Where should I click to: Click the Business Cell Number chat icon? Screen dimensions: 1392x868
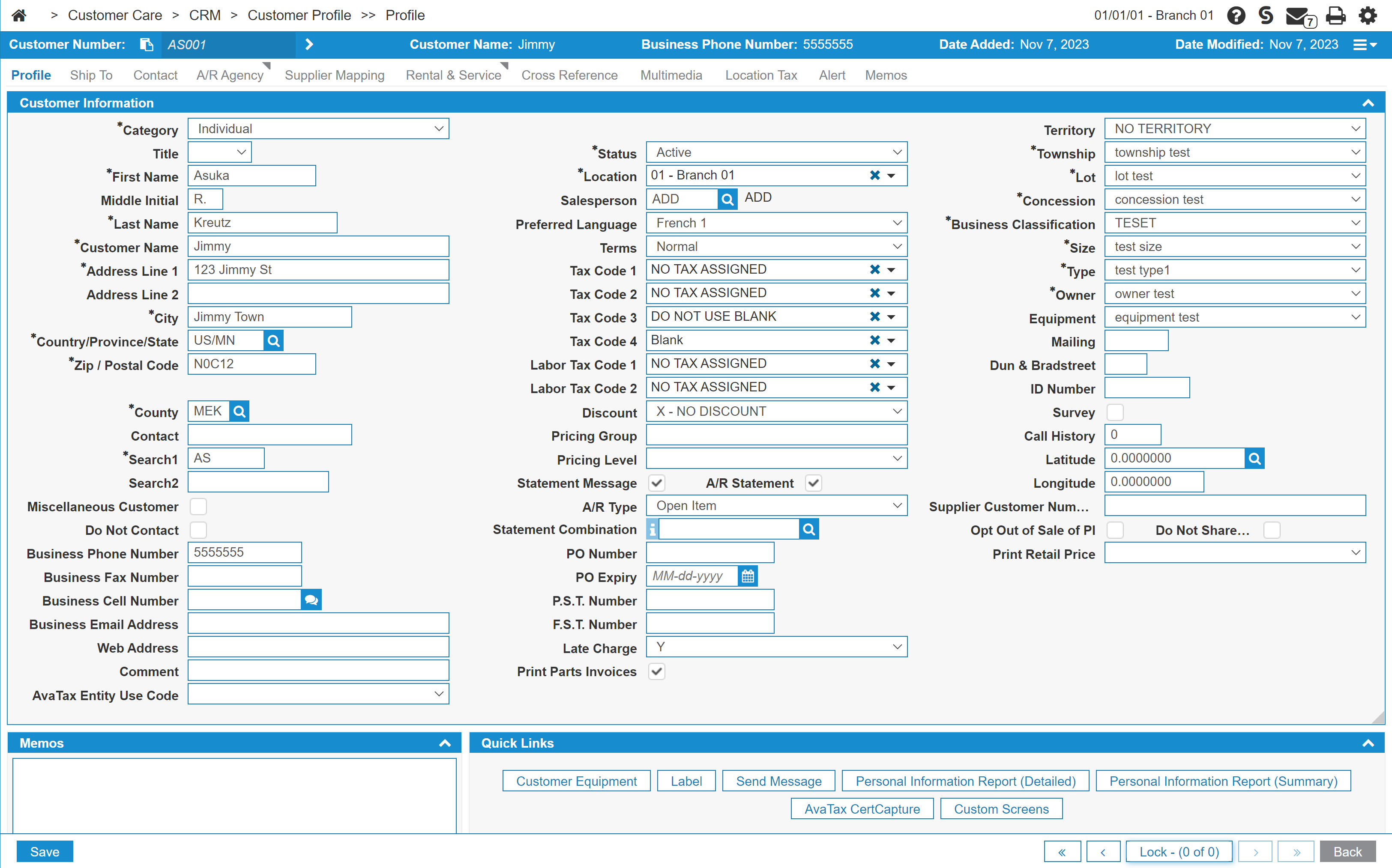[x=311, y=600]
